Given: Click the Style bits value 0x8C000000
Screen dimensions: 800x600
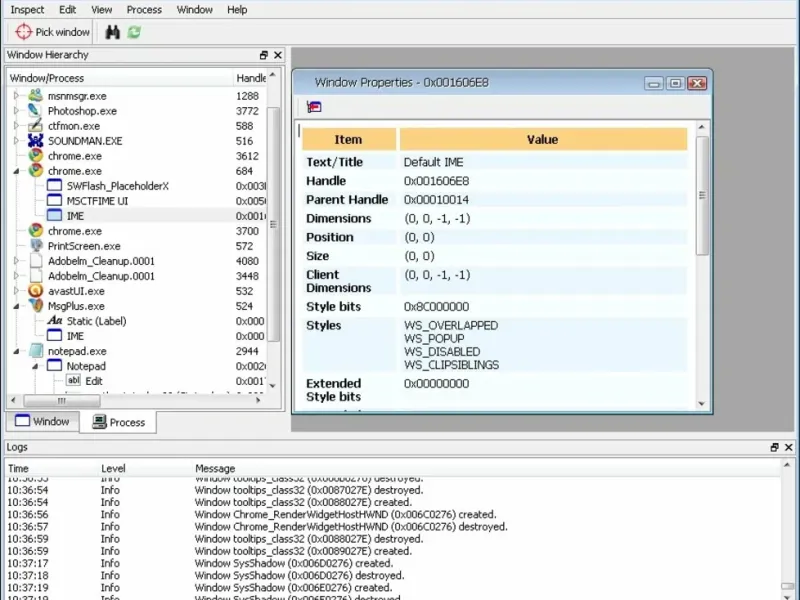Looking at the screenshot, I should (x=436, y=307).
